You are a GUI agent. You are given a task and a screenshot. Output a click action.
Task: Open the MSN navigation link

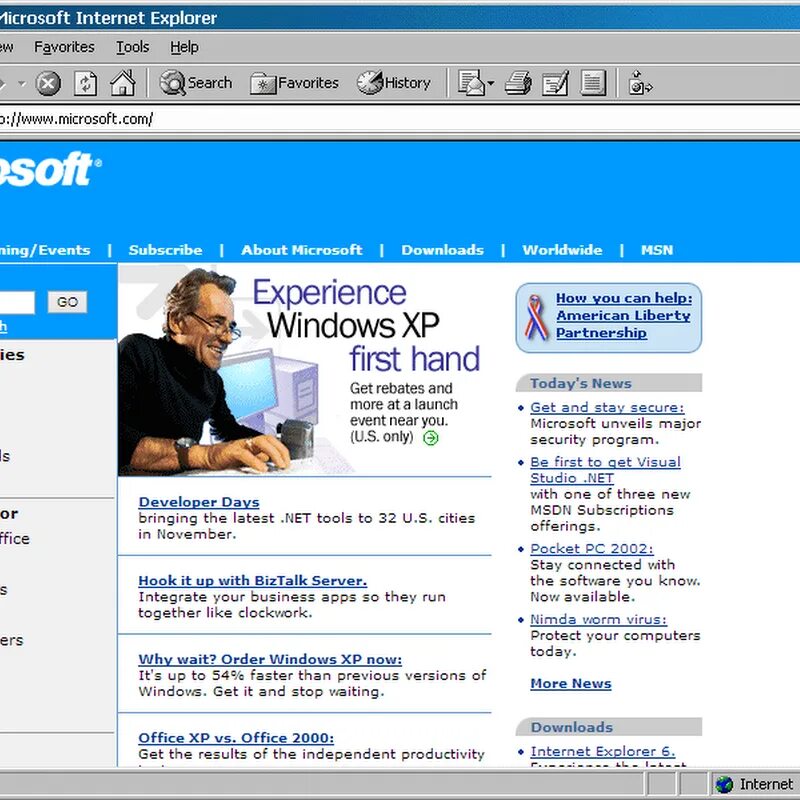point(657,250)
